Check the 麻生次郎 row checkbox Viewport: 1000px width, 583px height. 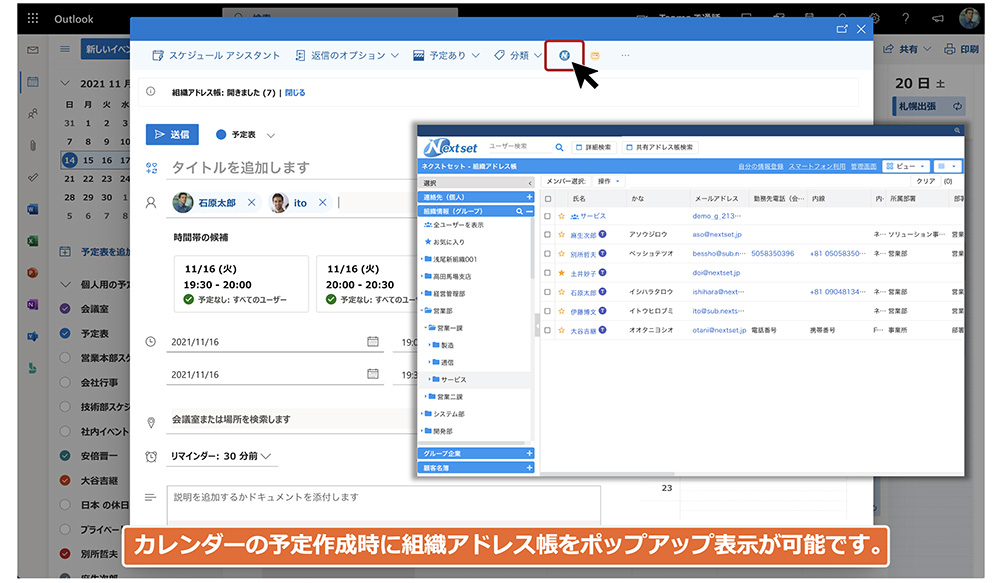[x=548, y=235]
